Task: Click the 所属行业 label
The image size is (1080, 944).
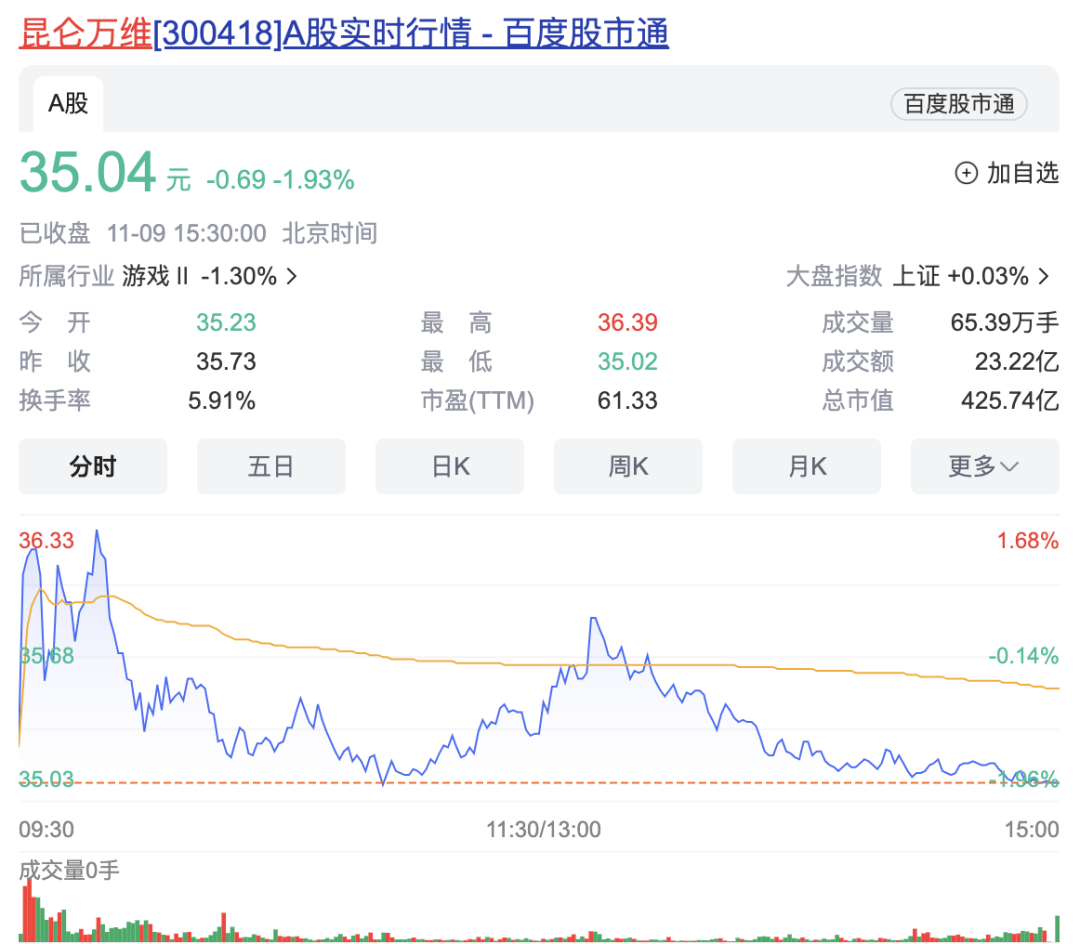Action: [x=66, y=276]
